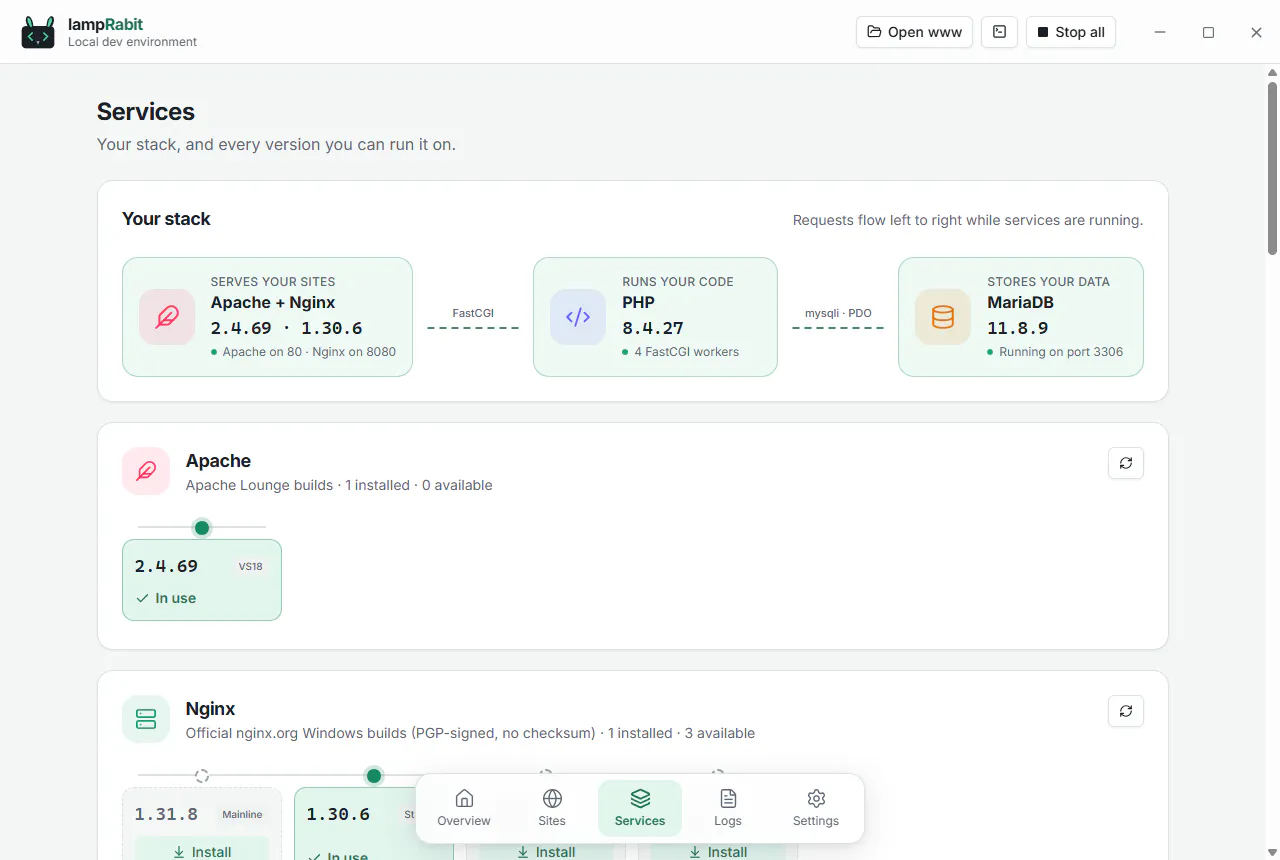Screen dimensions: 1280x860
Task: Click the PHP code brackets icon
Action: 578,317
